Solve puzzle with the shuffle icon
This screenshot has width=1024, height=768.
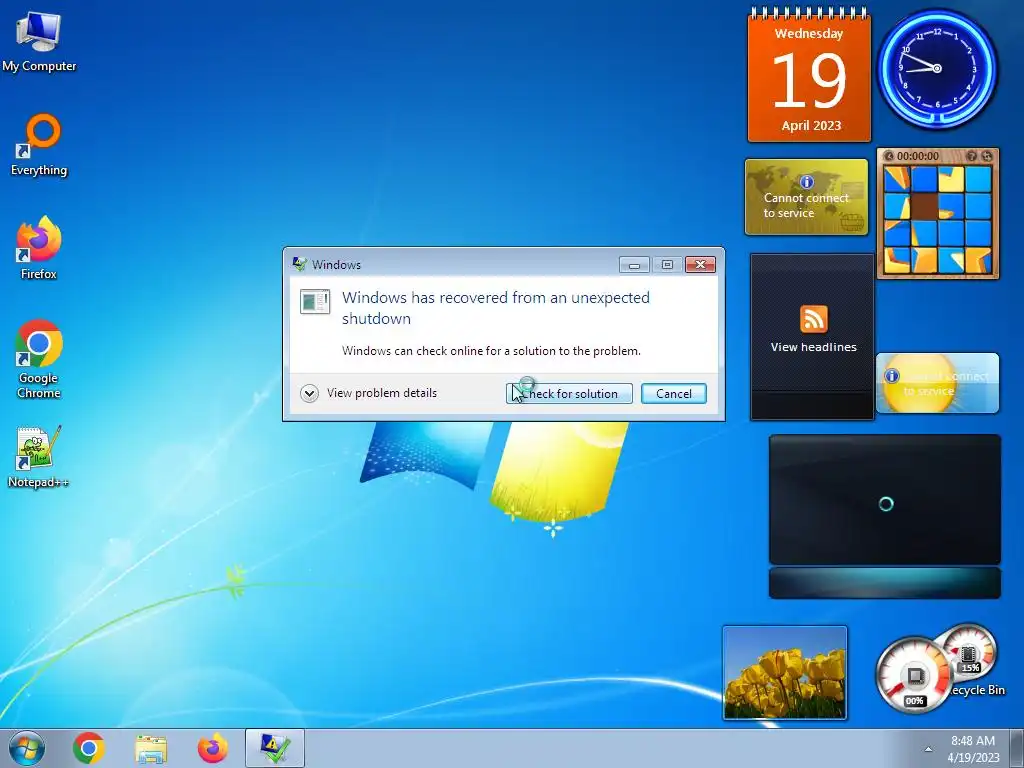pos(987,156)
